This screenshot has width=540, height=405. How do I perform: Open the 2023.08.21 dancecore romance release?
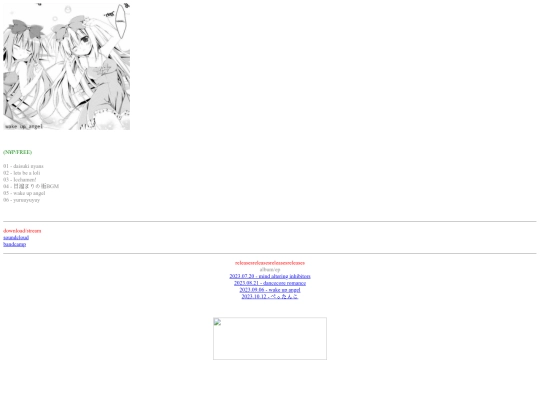click(270, 283)
